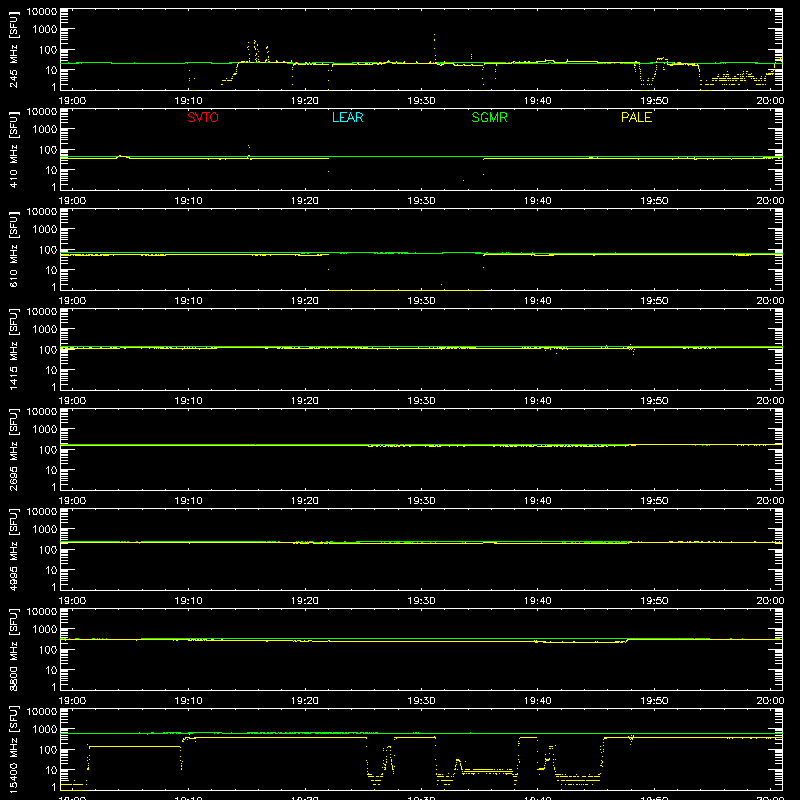Click the 1000 tick label on 410 MHz axis

(x=45, y=130)
